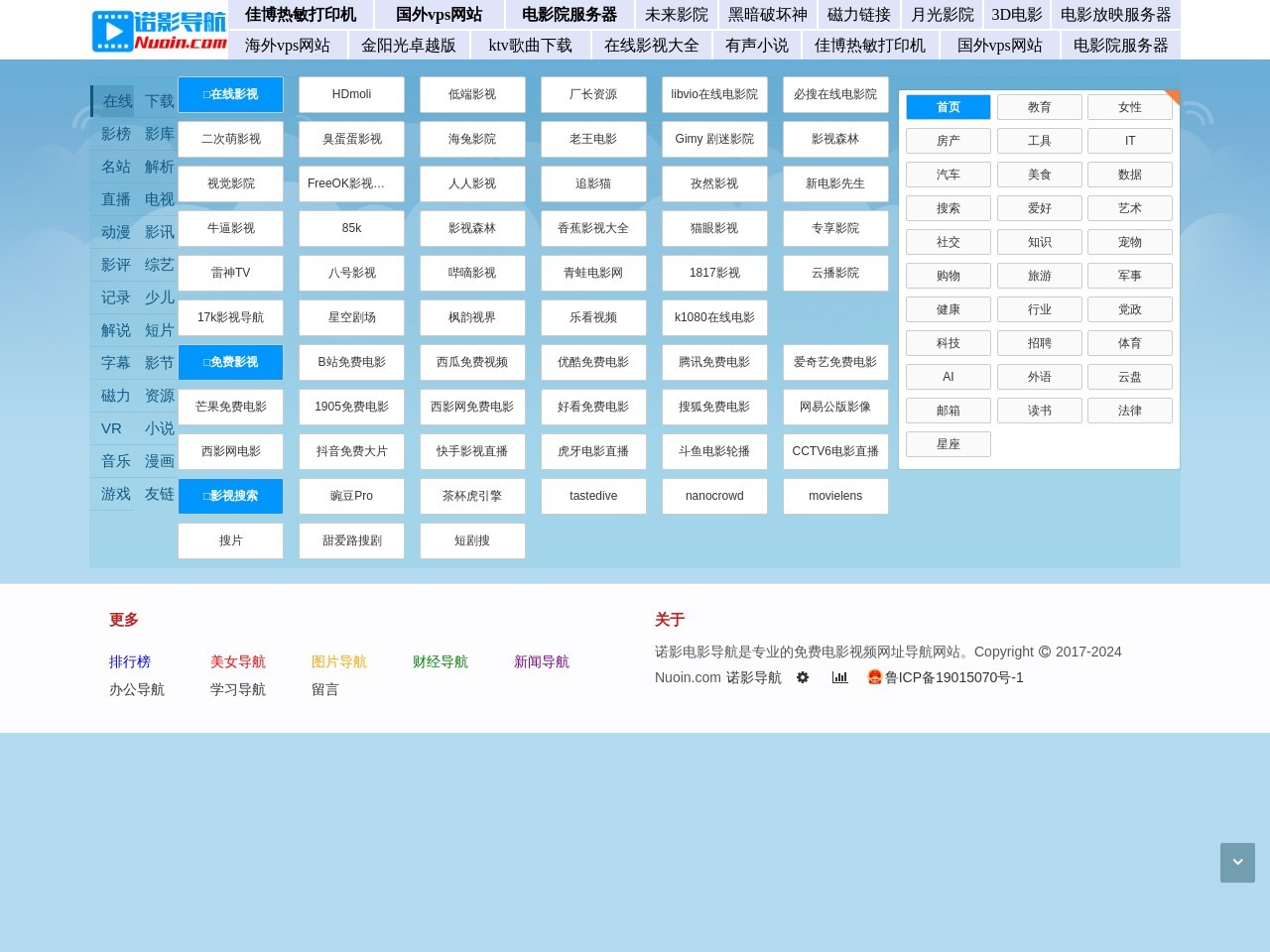Click the 影视搜索 section header button

pyautogui.click(x=230, y=496)
